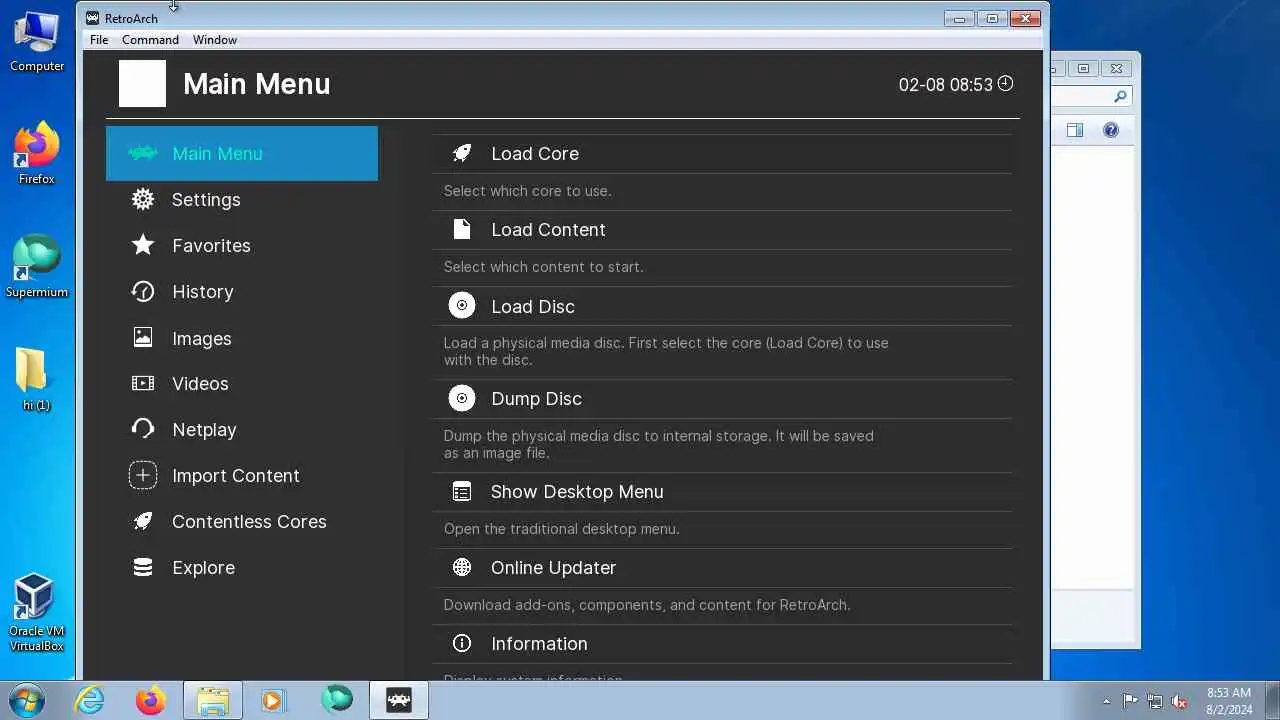The height and width of the screenshot is (720, 1280).
Task: Click the History clock icon
Action: pyautogui.click(x=143, y=291)
